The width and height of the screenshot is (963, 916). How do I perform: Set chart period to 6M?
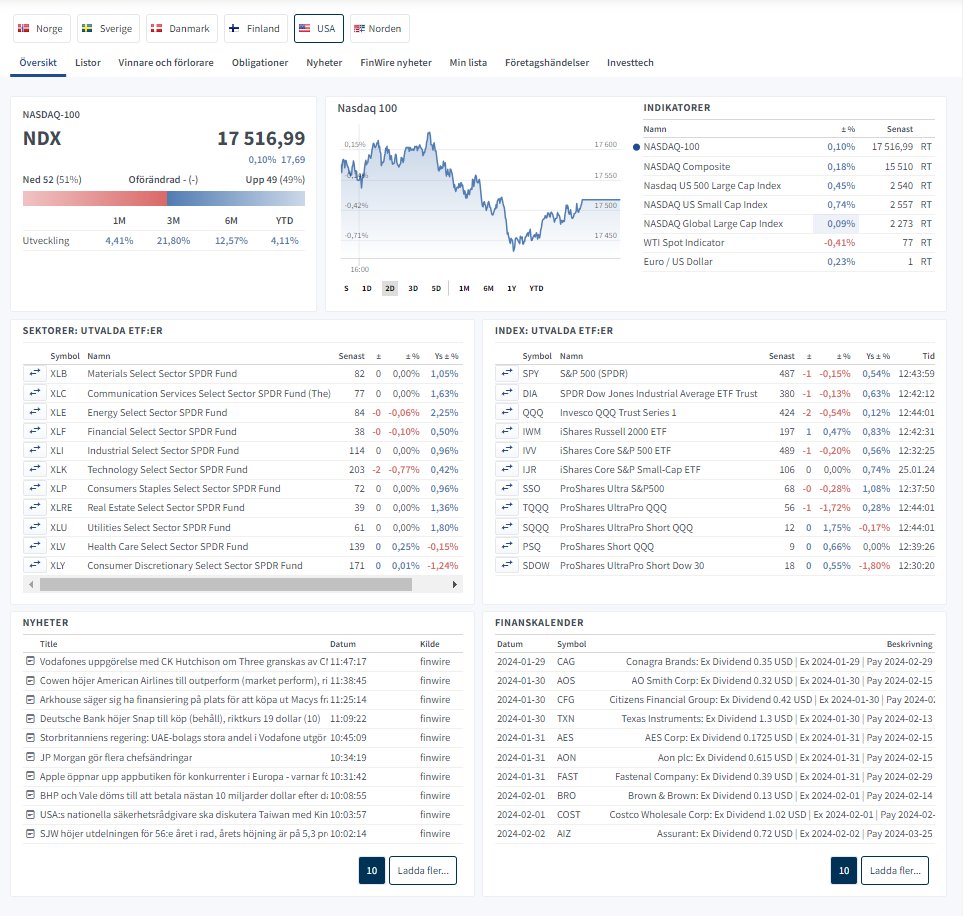click(488, 288)
